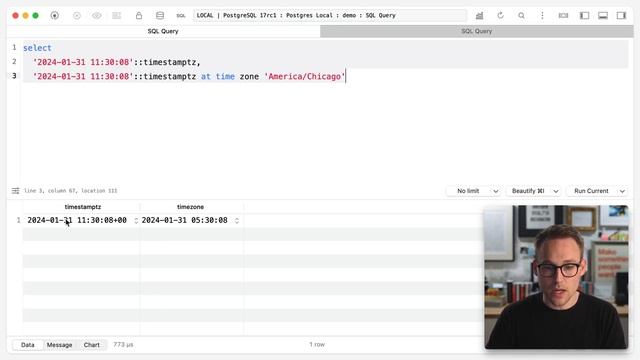
Task: Click the eye preview changes icon
Action: click(97, 16)
